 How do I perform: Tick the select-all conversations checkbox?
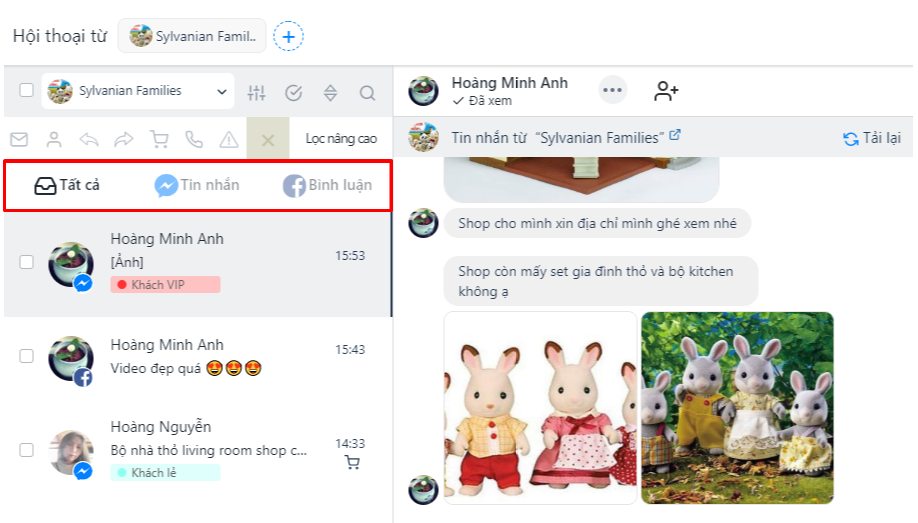(x=26, y=90)
